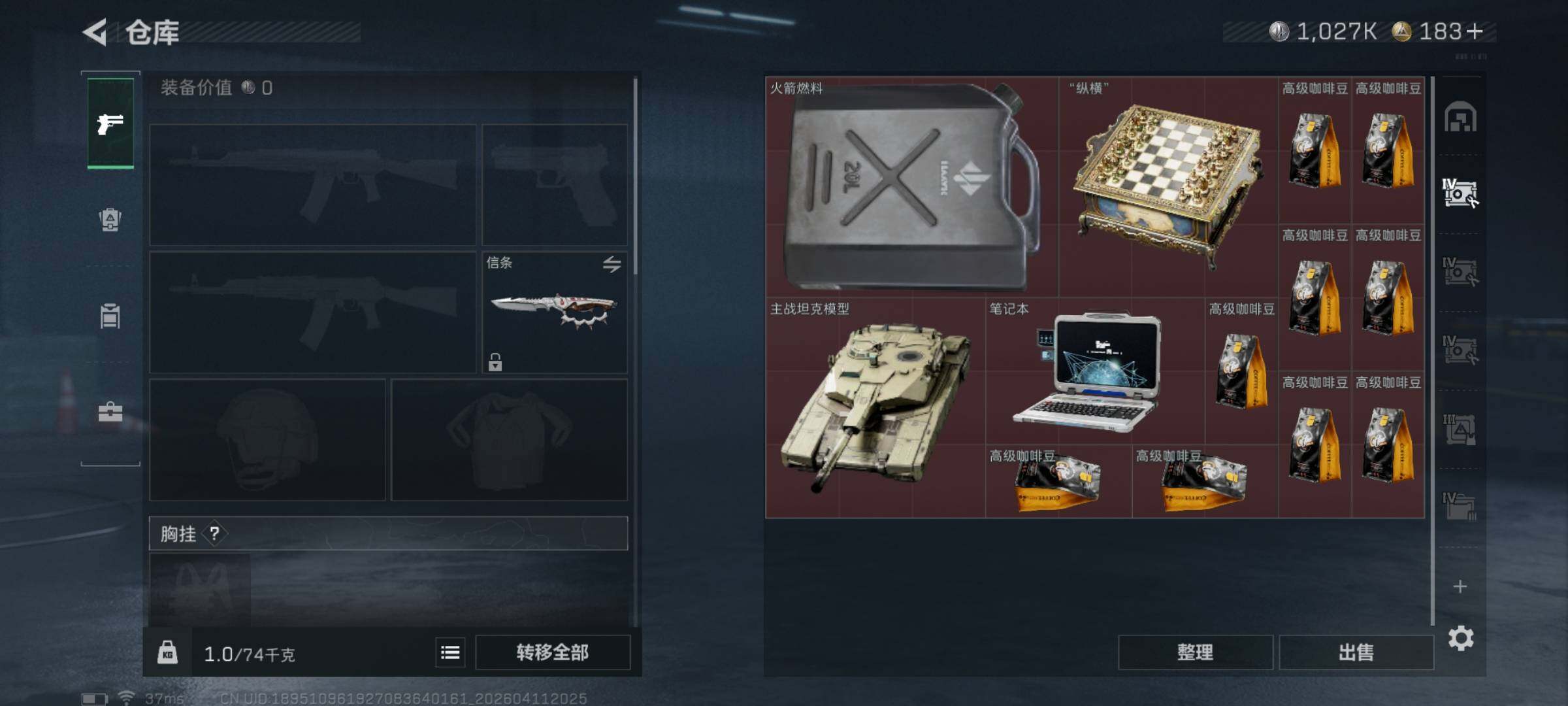
Task: Click the 出售 sell button
Action: coord(1356,652)
